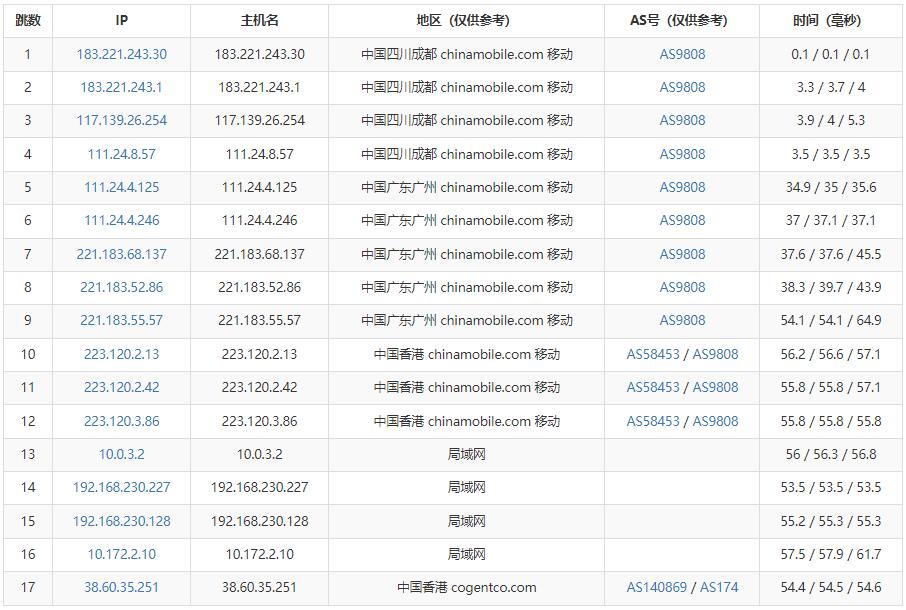Screen dimensions: 906x610
Task: Open IP link 221.183.55.57
Action: click(121, 320)
